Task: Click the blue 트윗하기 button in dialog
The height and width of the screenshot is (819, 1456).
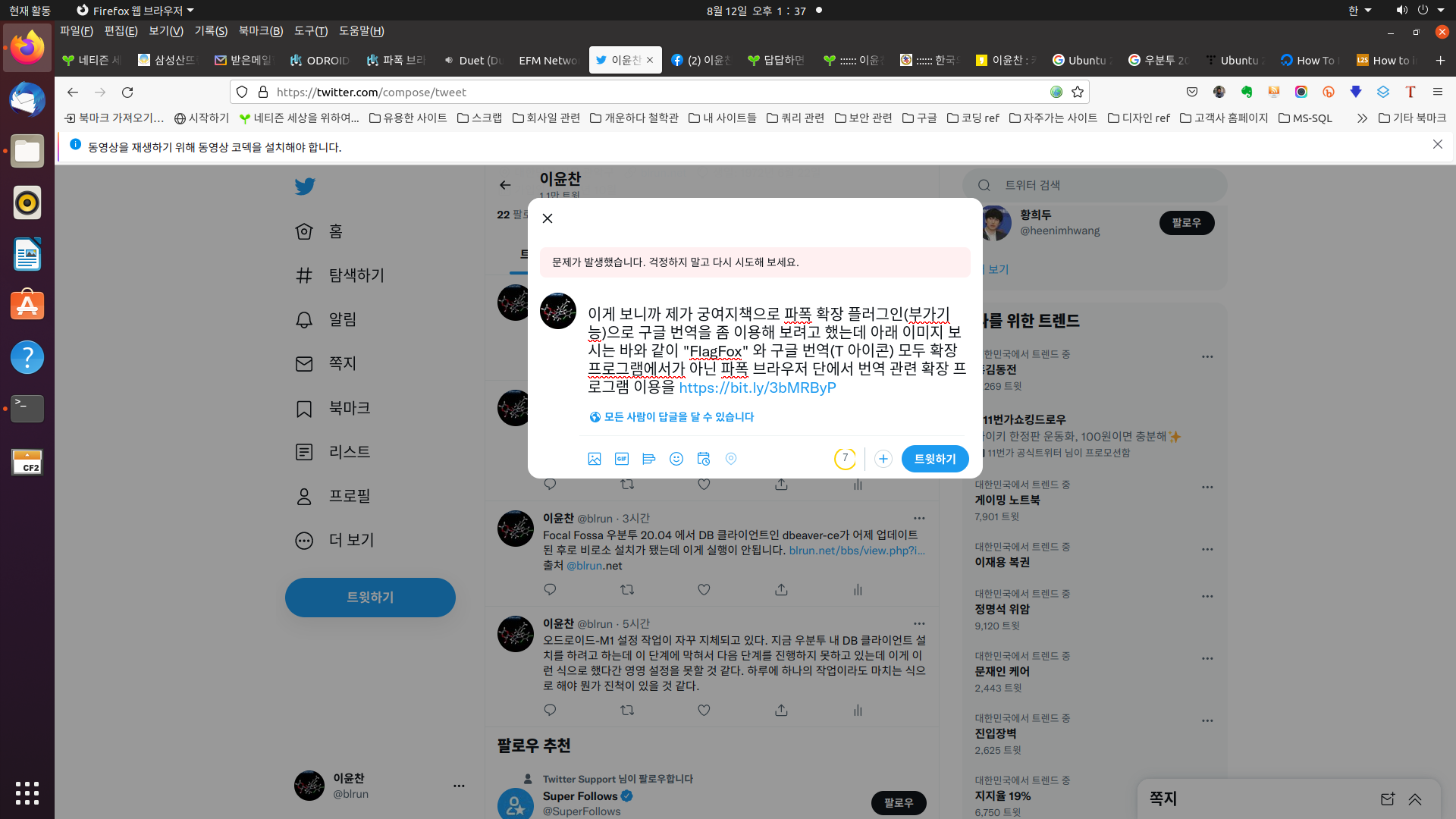Action: pyautogui.click(x=935, y=459)
